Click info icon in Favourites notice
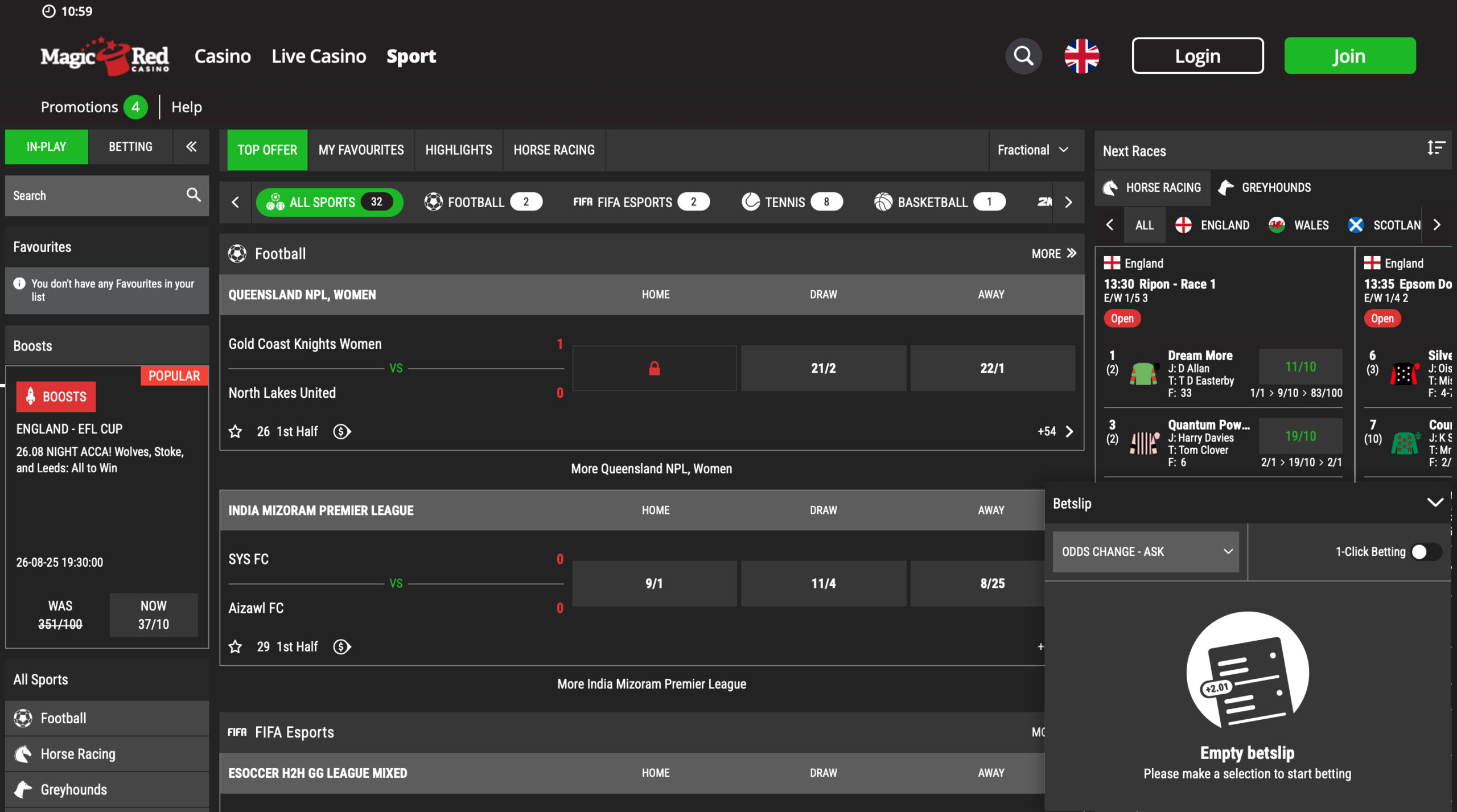The height and width of the screenshot is (812, 1457). (x=19, y=283)
